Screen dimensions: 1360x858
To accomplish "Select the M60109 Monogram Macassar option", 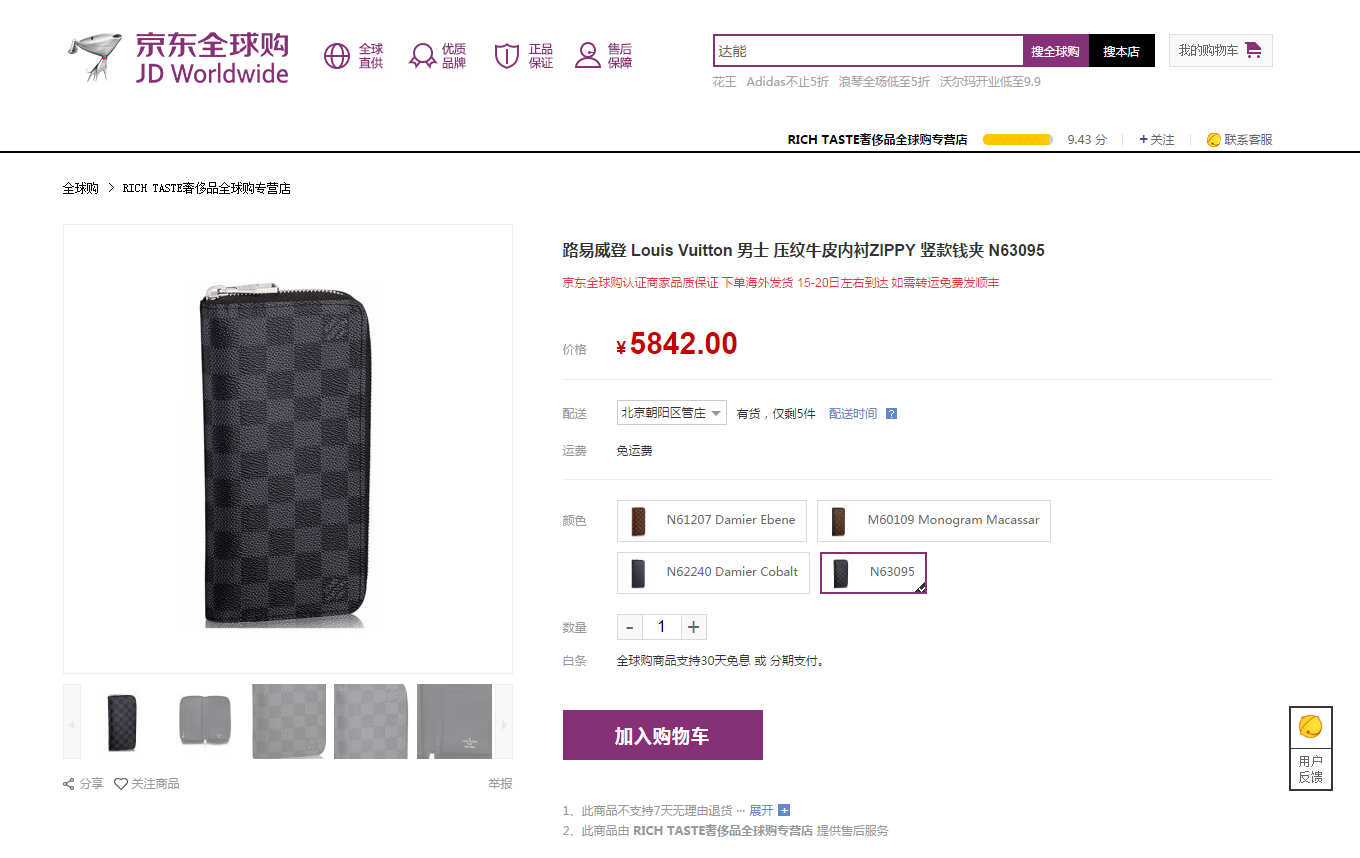I will tap(933, 520).
